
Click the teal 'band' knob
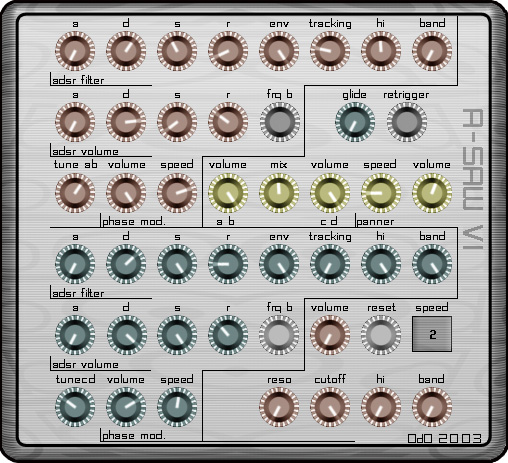tap(432, 264)
